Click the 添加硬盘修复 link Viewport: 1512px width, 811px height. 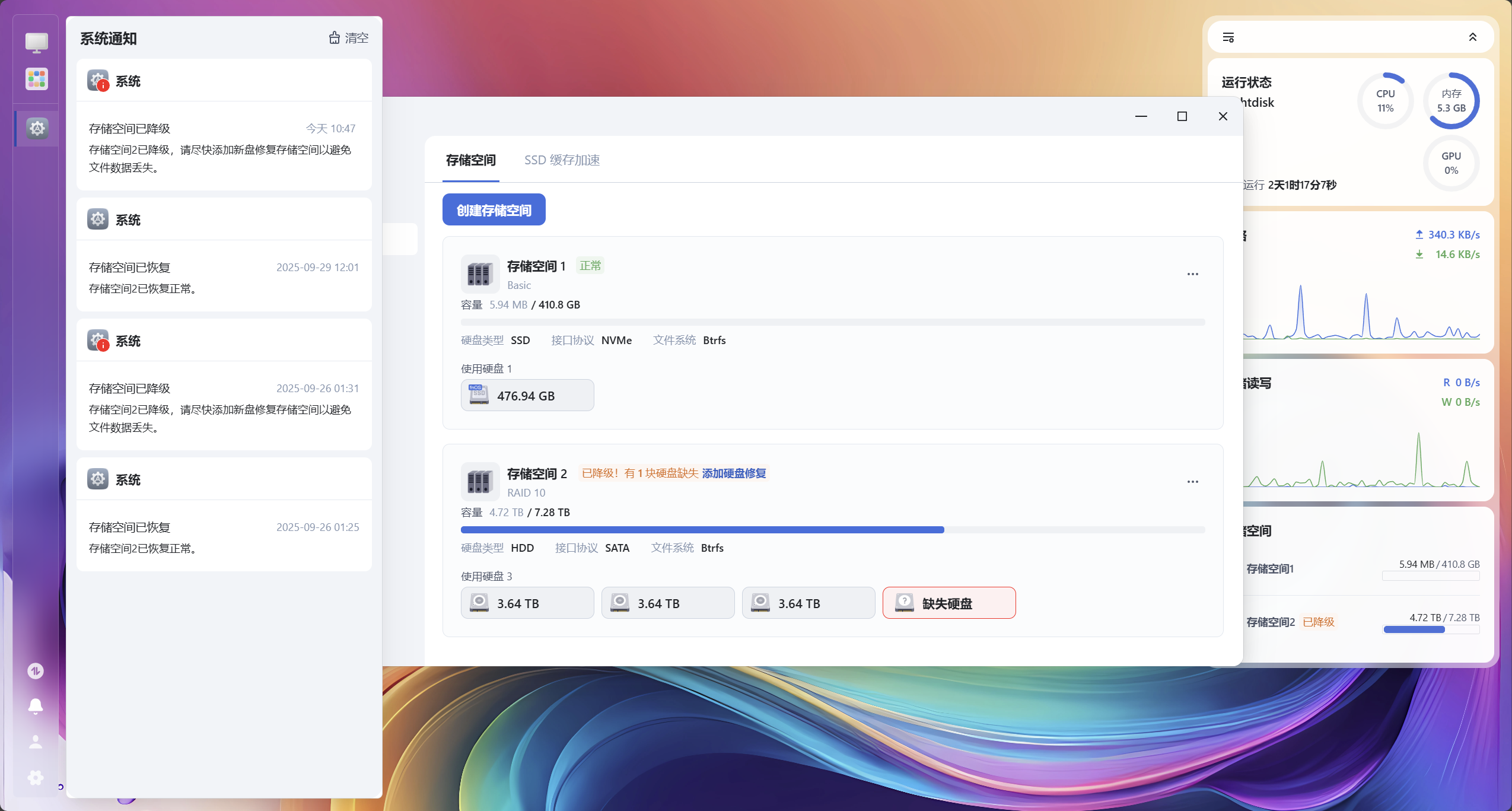tap(734, 473)
